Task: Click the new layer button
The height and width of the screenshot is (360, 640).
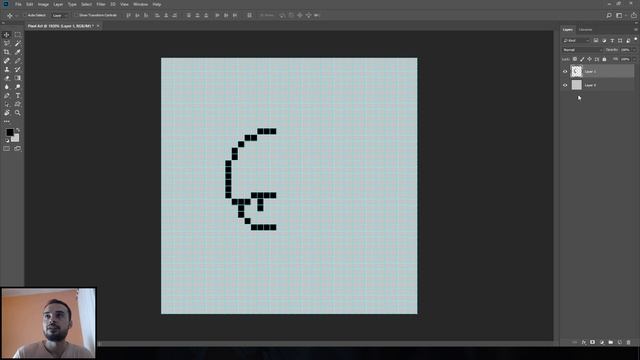Action: [620, 342]
